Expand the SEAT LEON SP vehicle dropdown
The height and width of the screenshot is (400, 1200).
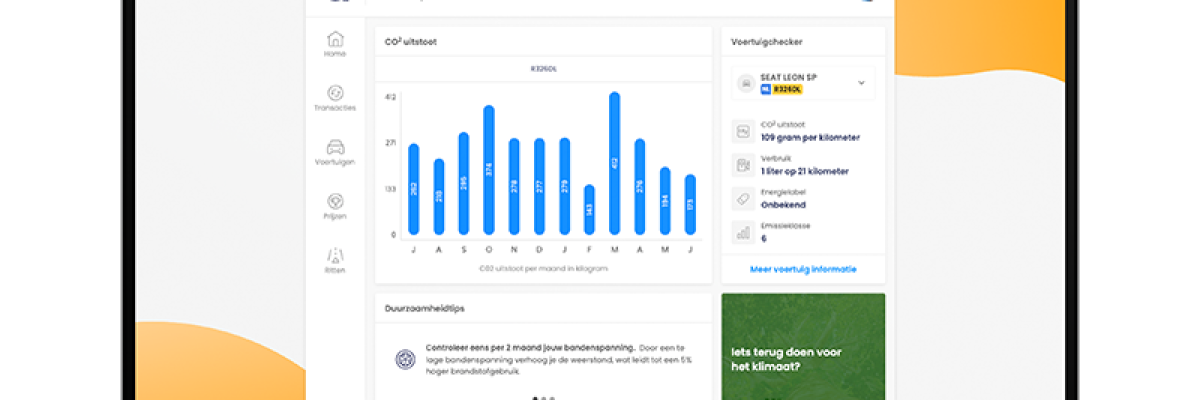coord(803,83)
